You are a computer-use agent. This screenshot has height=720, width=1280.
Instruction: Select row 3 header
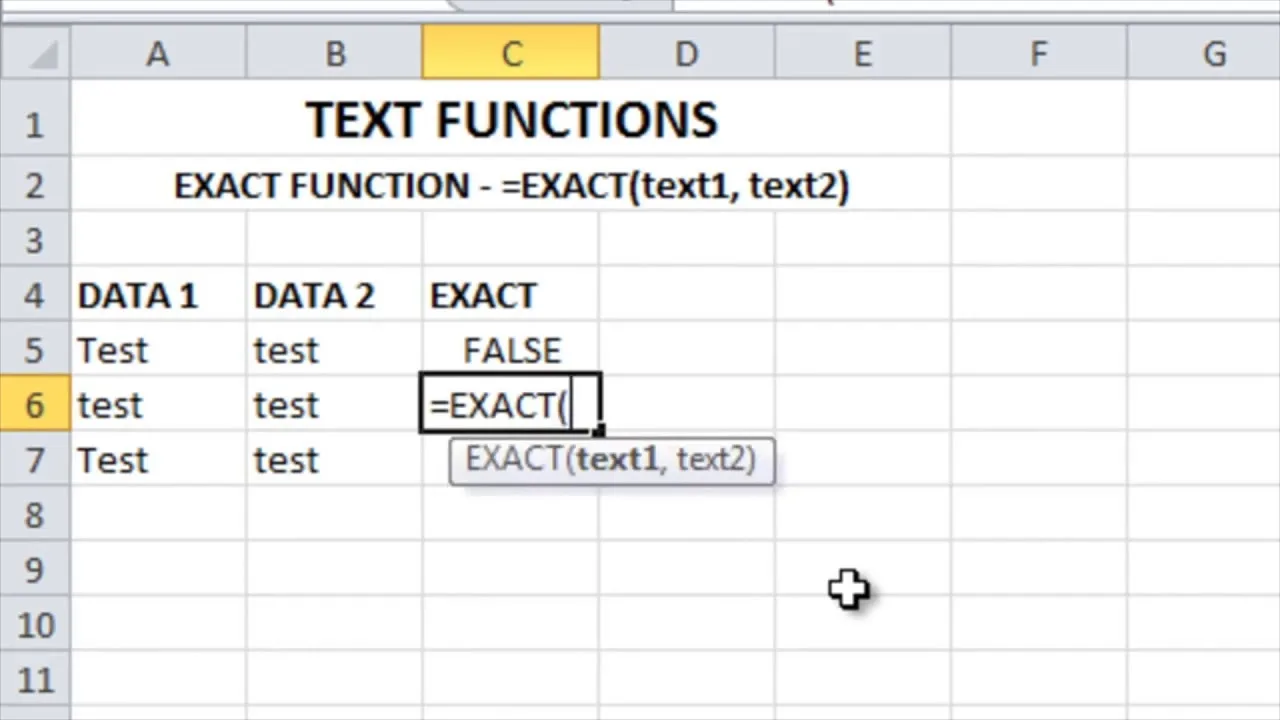[35, 240]
